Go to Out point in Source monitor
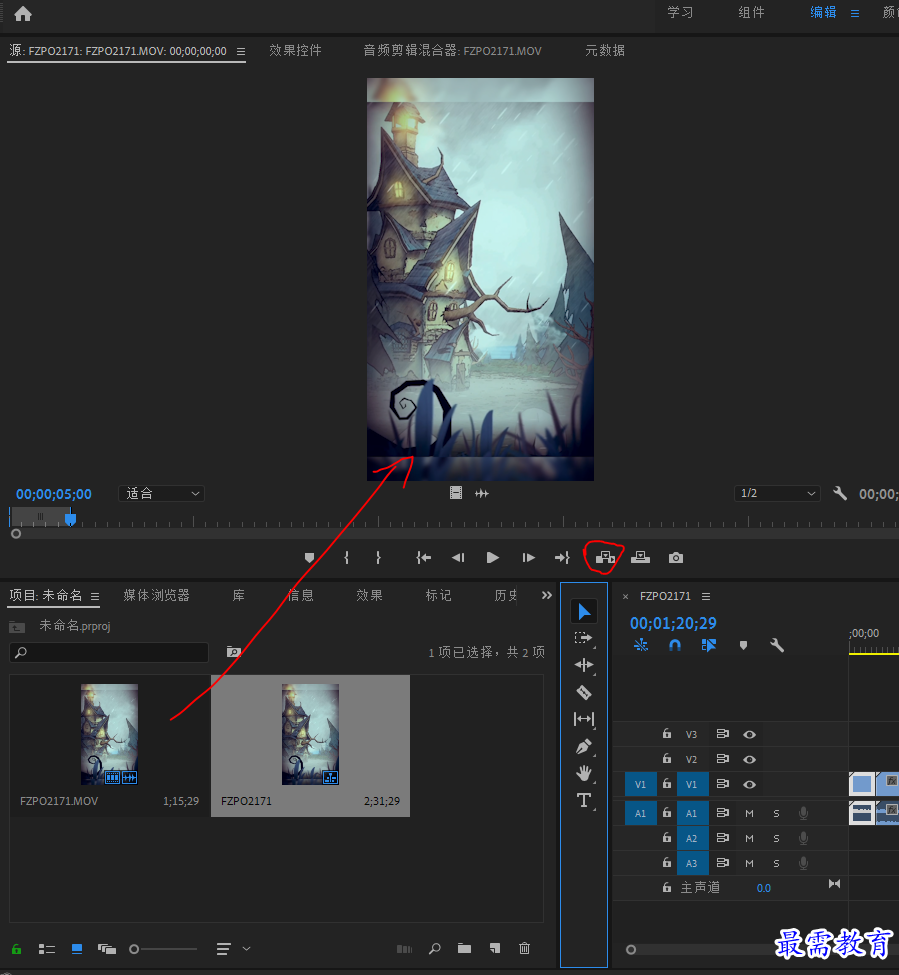 562,558
